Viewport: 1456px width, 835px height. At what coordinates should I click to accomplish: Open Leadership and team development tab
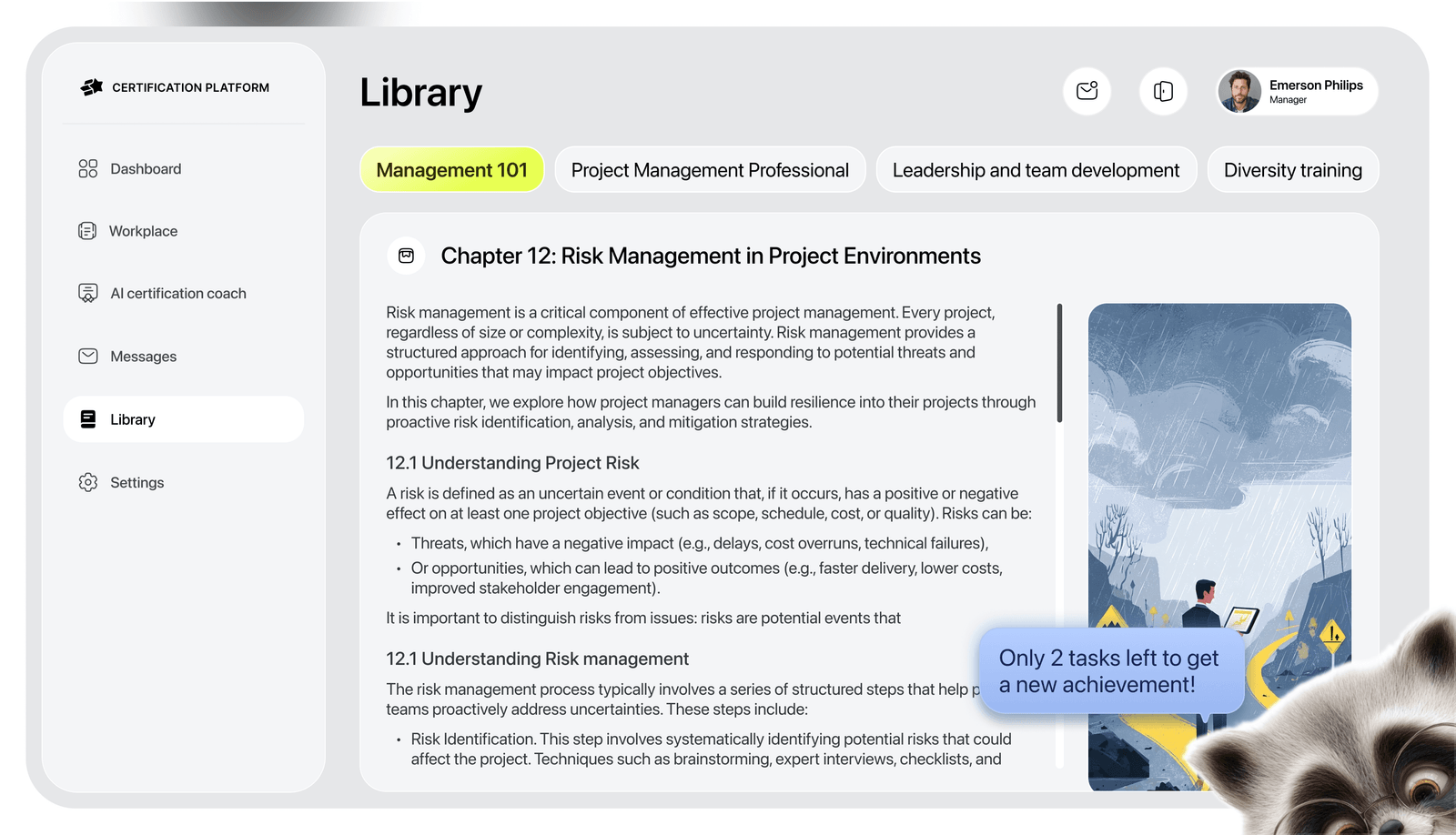1036,170
